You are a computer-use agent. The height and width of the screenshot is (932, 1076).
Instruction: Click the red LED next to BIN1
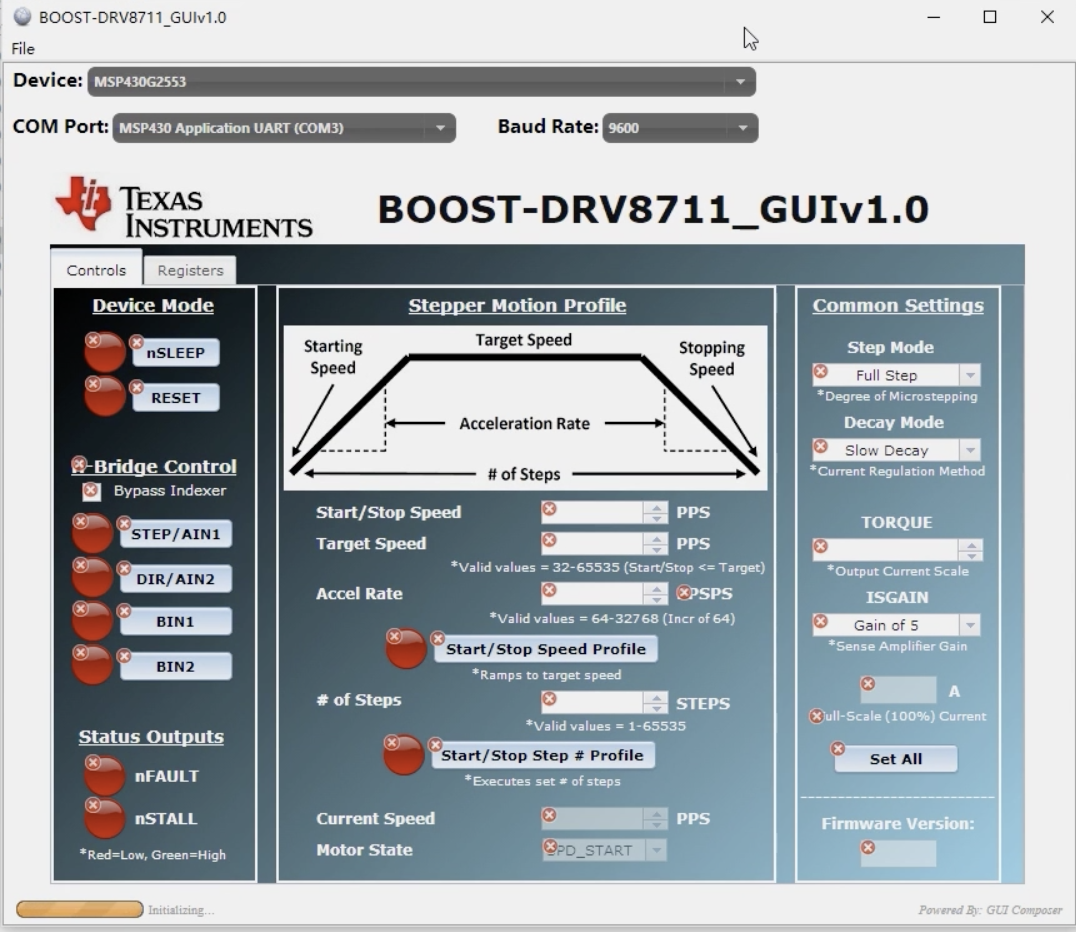click(x=92, y=620)
